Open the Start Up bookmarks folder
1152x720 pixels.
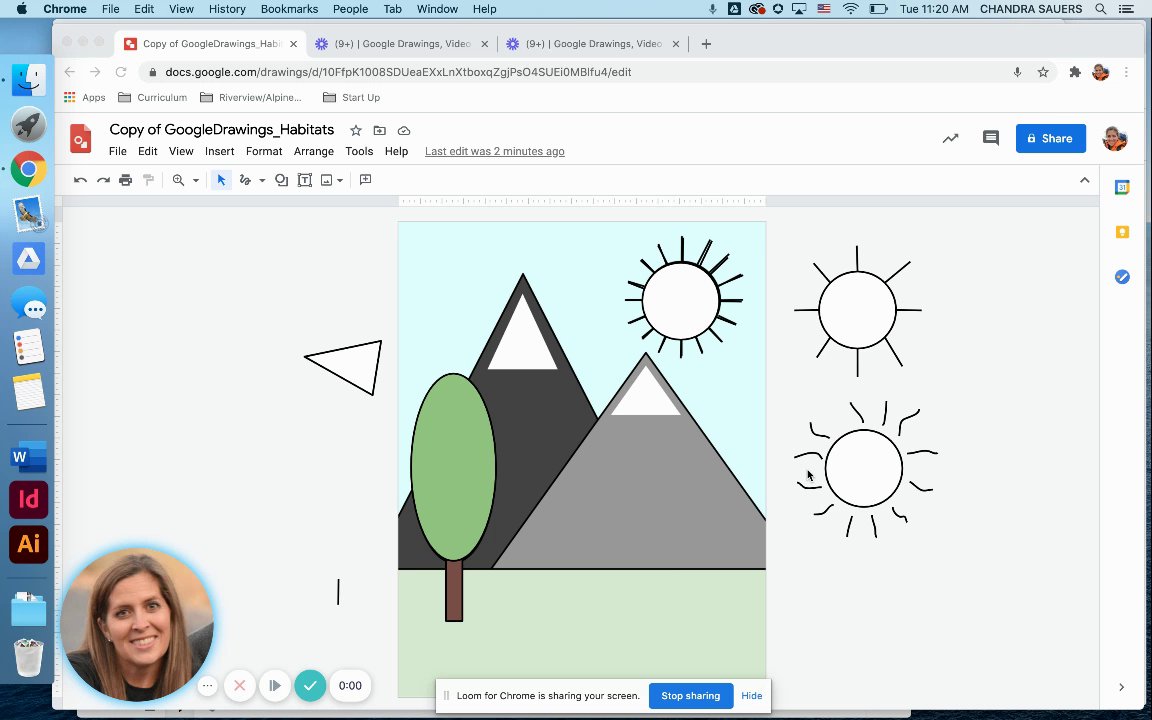click(351, 97)
